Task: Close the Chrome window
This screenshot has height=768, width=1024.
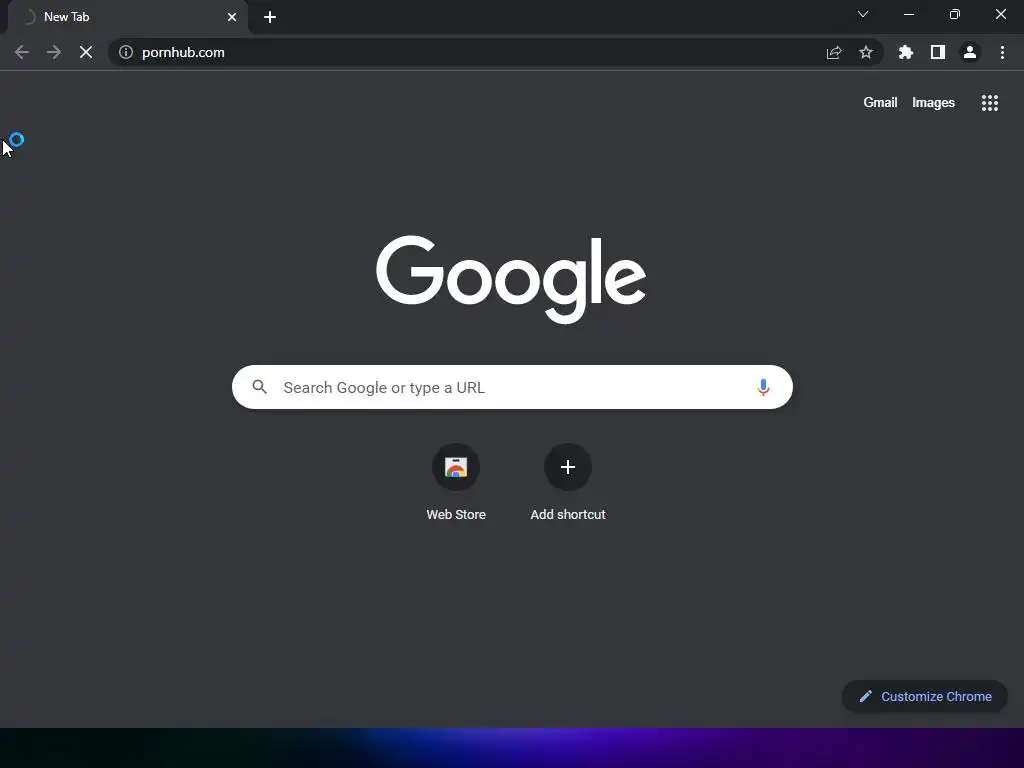Action: [1000, 14]
